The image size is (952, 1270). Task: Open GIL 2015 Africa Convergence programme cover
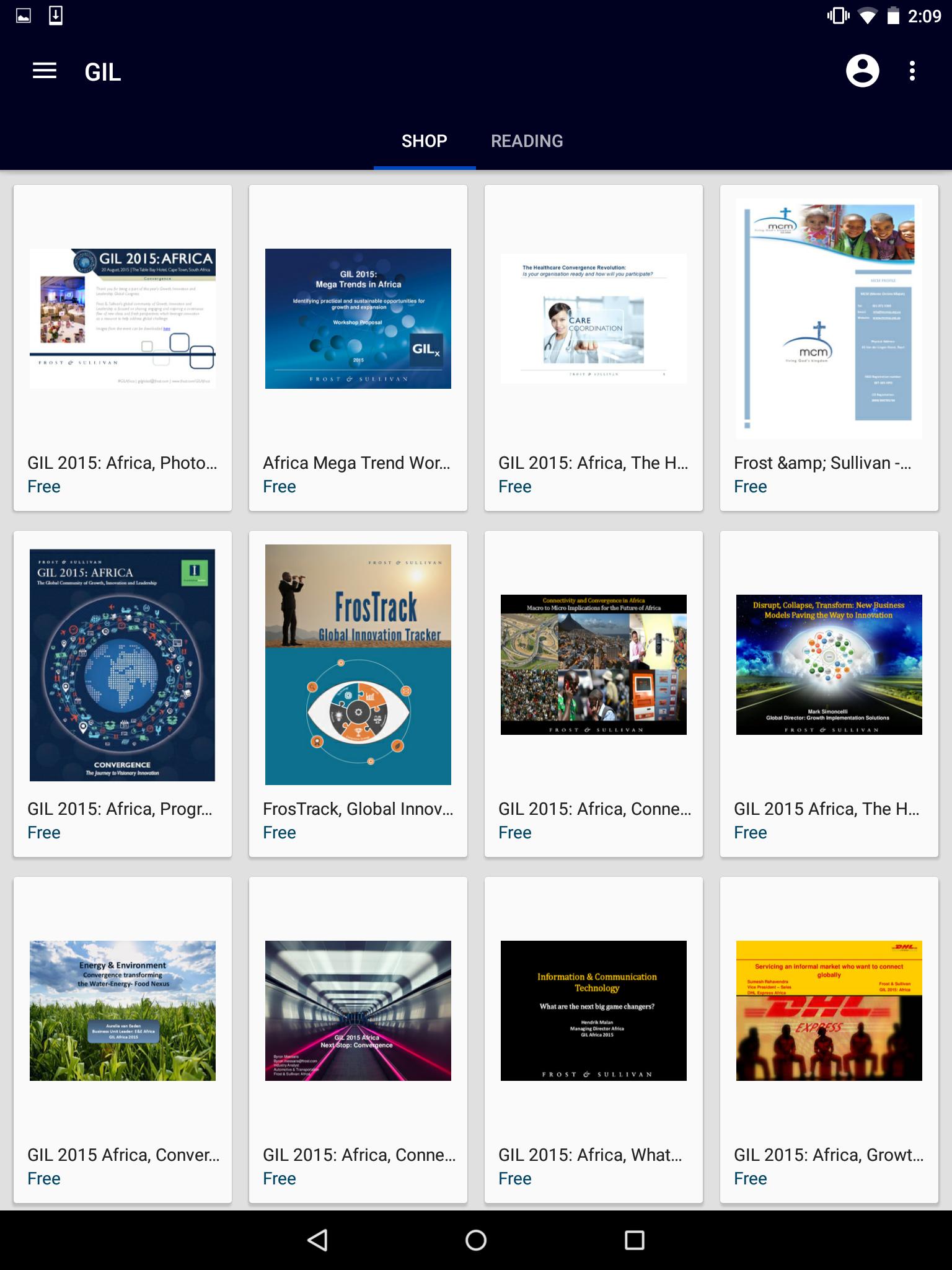click(x=123, y=665)
